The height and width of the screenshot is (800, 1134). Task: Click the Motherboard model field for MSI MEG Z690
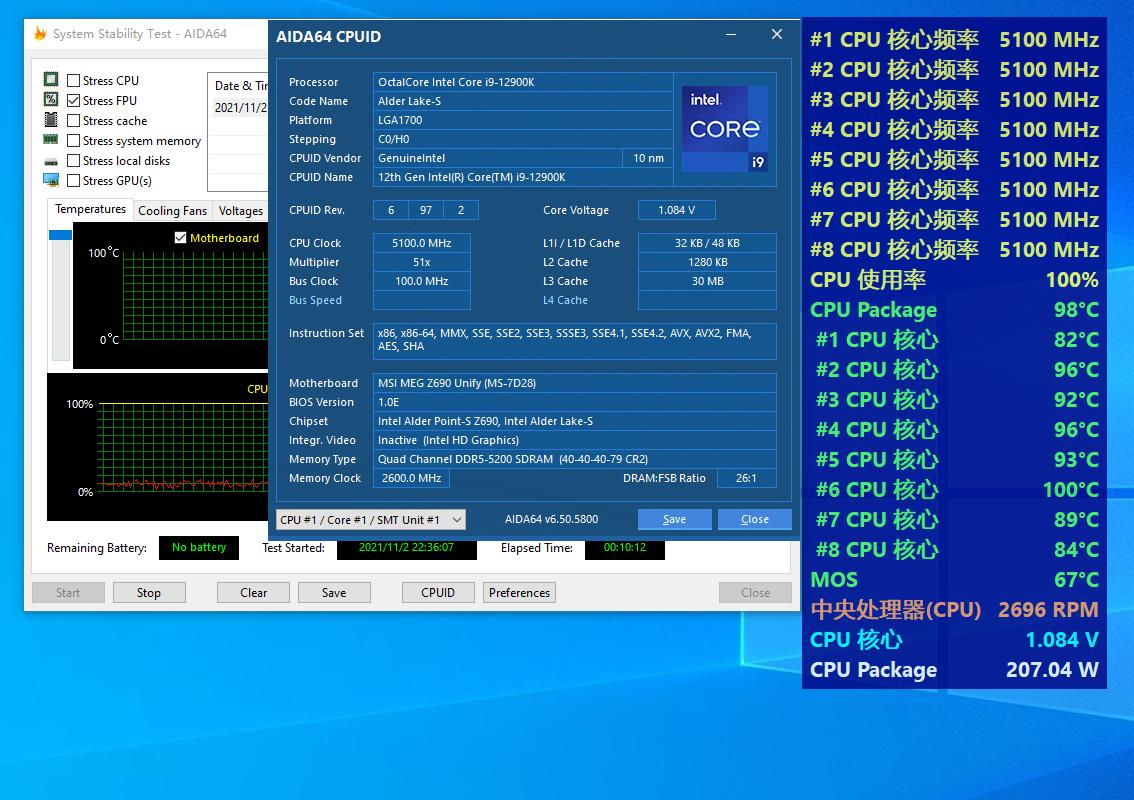(574, 383)
